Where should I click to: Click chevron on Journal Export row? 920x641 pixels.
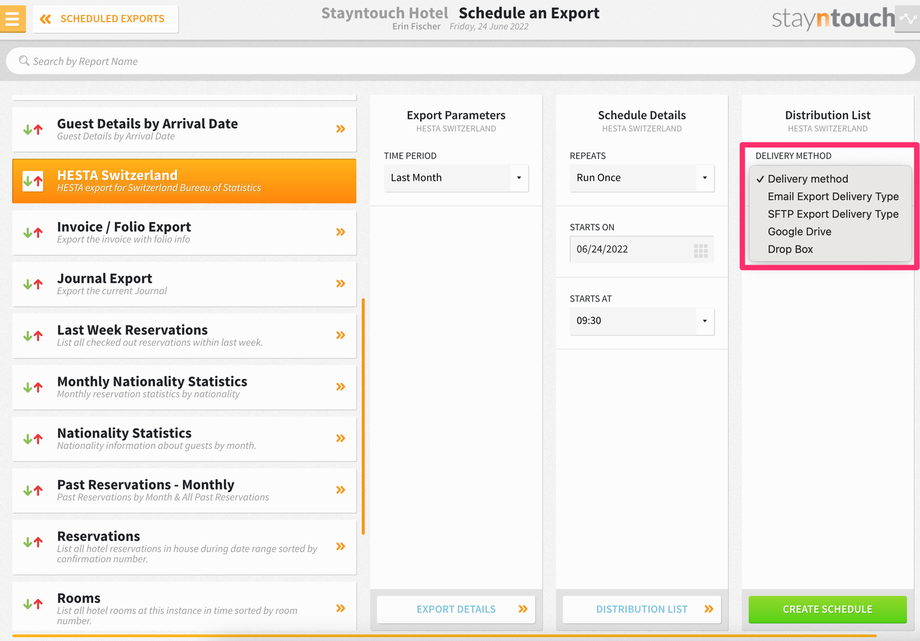coord(340,284)
